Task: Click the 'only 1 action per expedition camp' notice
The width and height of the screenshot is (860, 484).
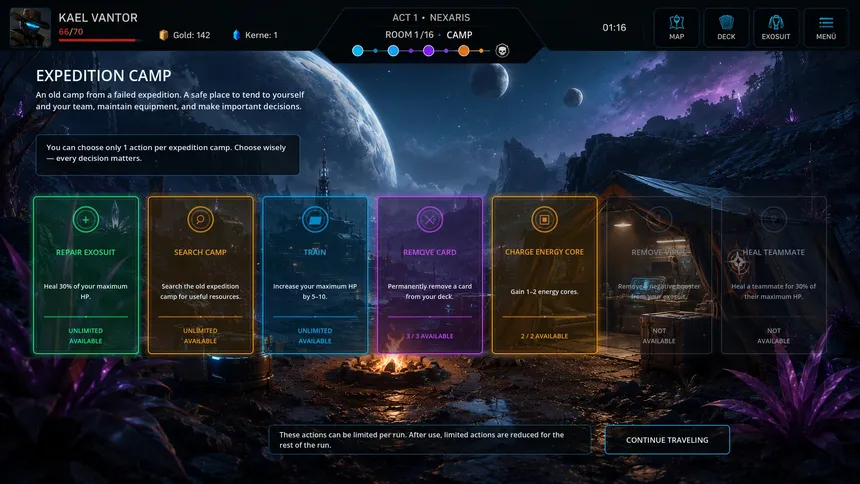Action: [168, 153]
